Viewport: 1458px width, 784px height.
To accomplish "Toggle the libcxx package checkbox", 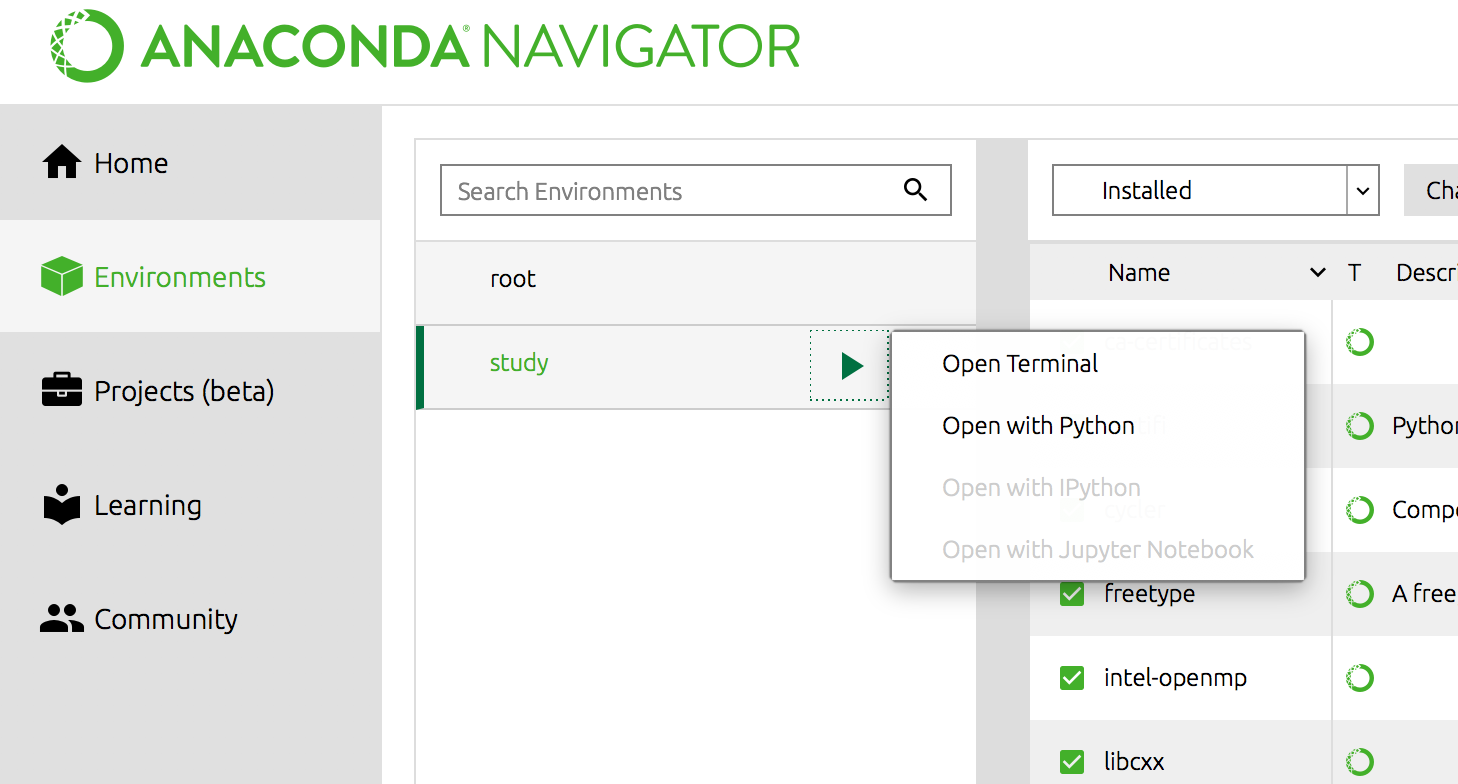I will click(x=1072, y=762).
